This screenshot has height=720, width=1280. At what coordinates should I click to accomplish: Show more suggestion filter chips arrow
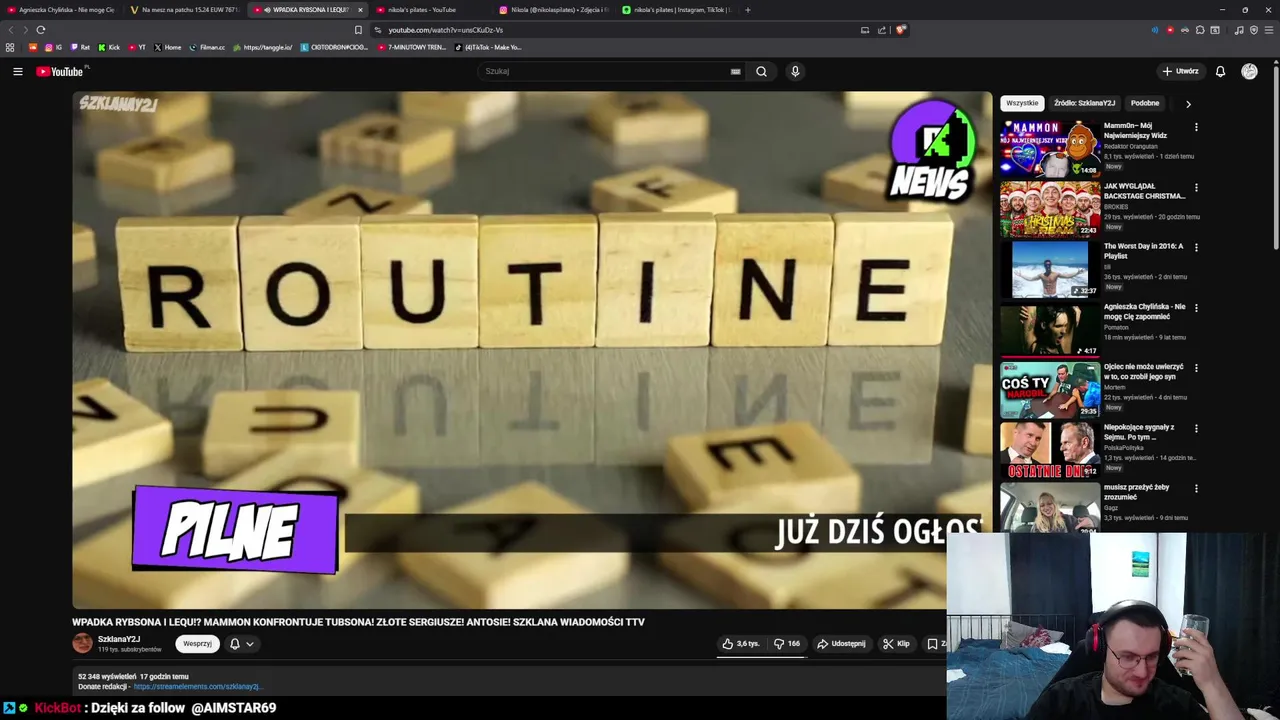point(1188,103)
